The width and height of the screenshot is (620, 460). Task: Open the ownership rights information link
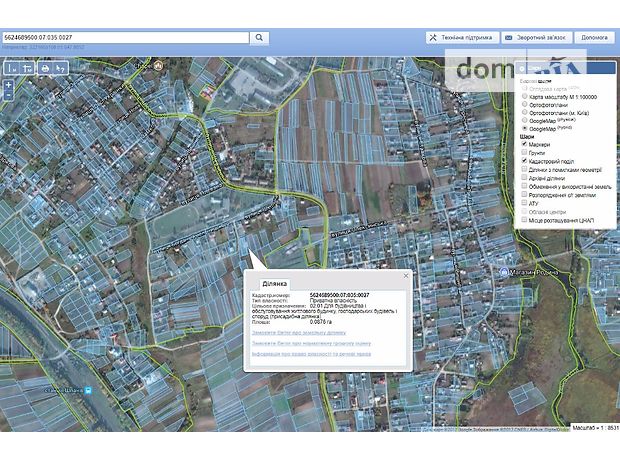312,354
